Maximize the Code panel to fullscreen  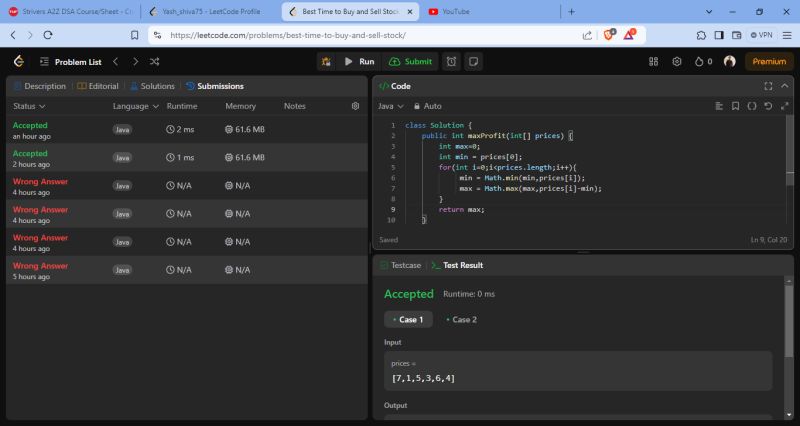point(768,86)
